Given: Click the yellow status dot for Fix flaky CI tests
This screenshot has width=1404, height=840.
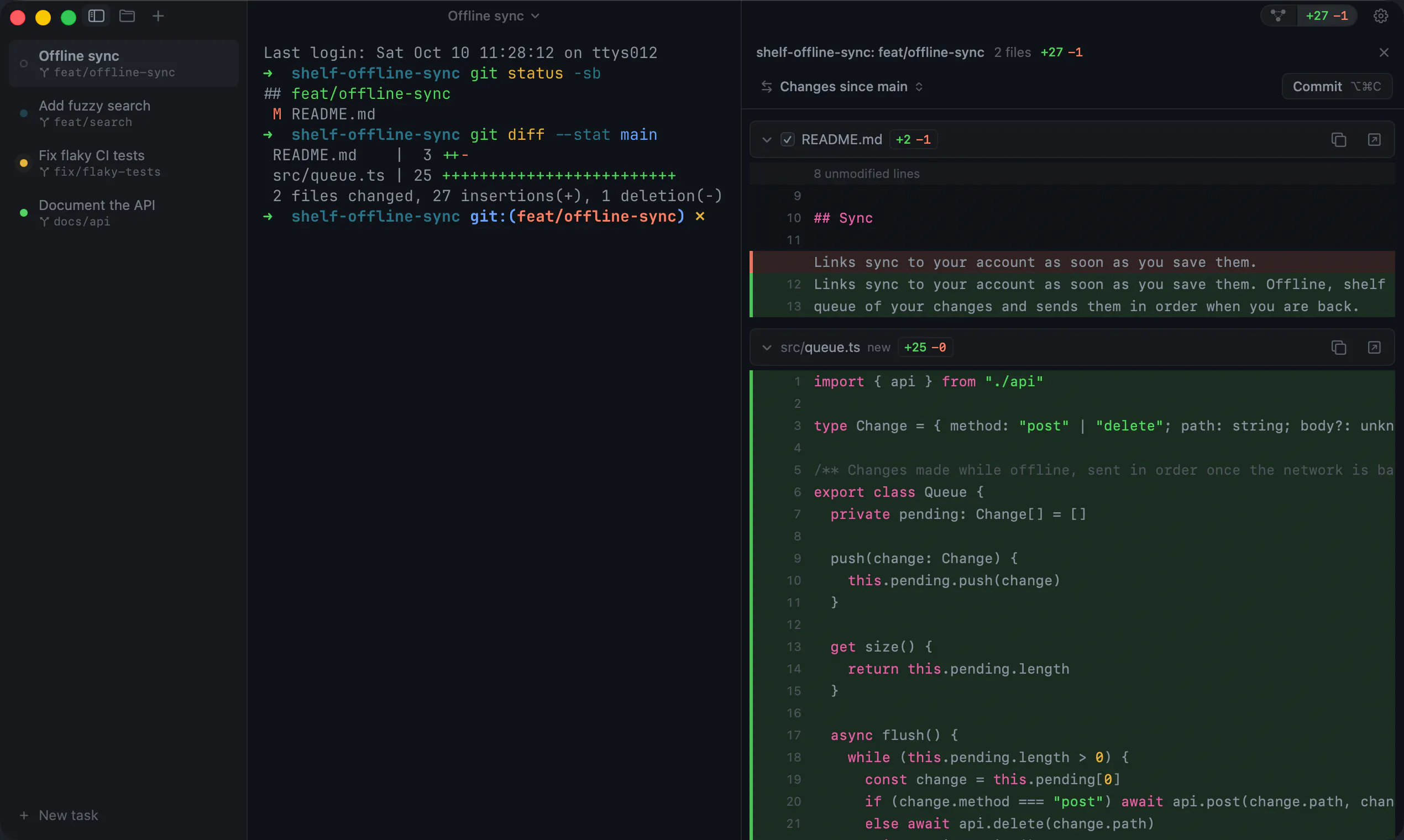Looking at the screenshot, I should 23,163.
